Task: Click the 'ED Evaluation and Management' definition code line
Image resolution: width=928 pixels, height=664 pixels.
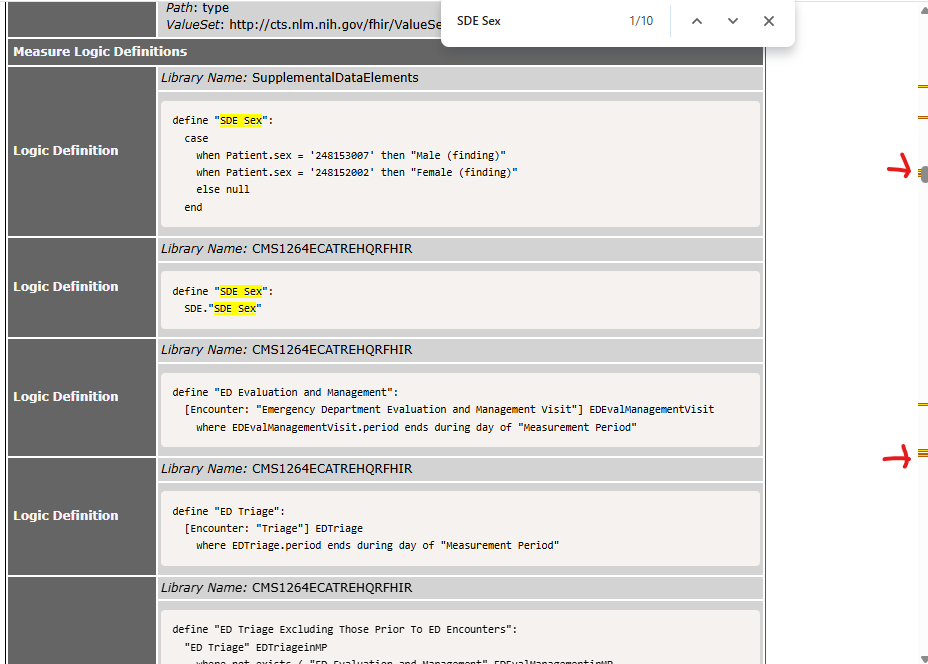Action: [285, 392]
